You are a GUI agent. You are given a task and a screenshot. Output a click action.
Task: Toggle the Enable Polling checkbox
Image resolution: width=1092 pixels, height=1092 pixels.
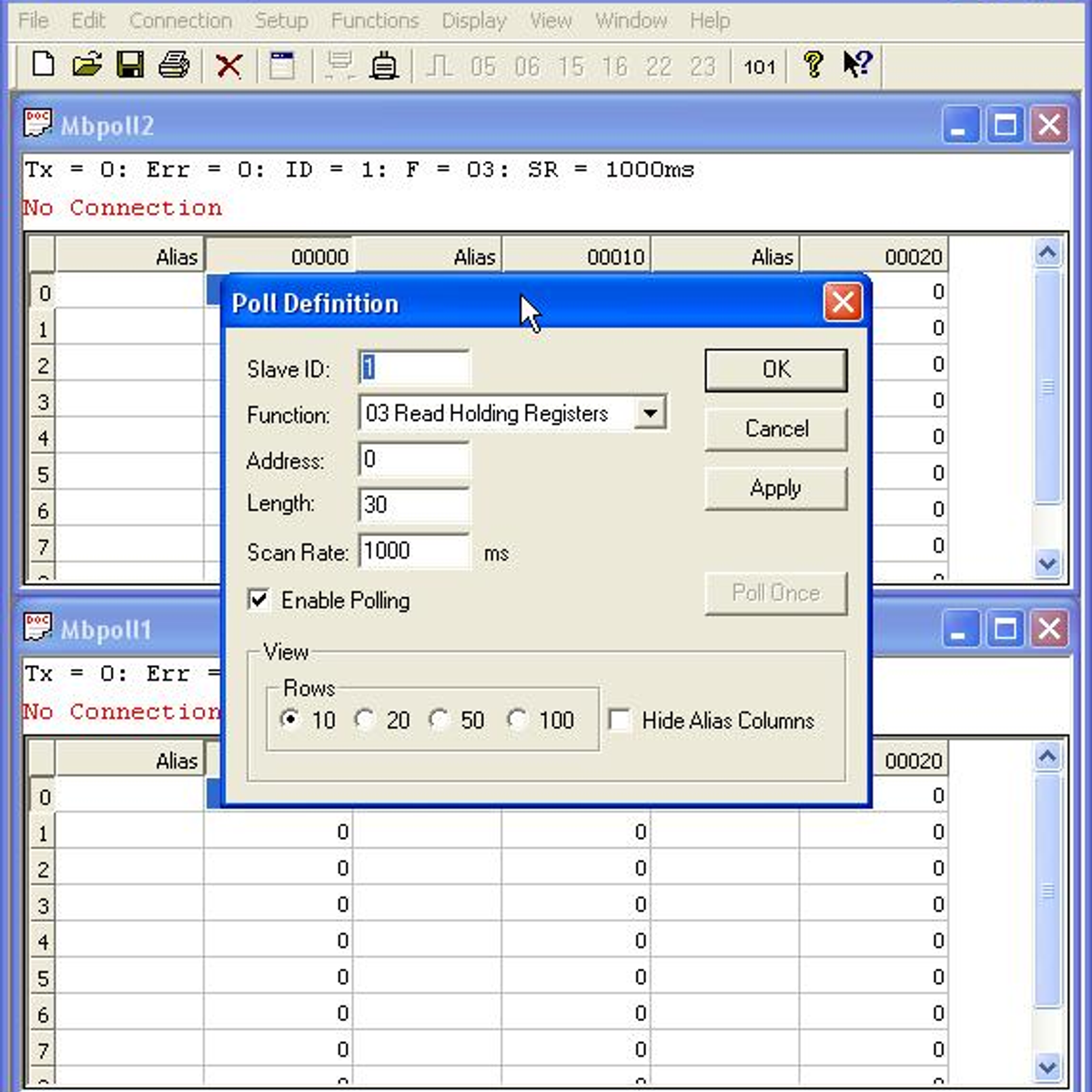tap(258, 599)
